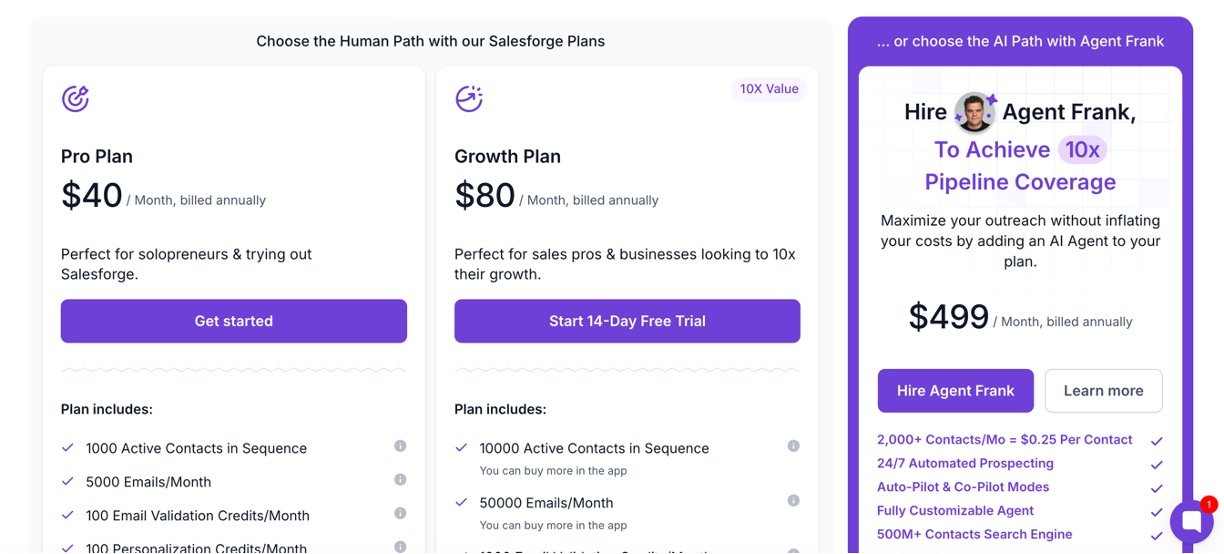
Task: Click Agent Frank's avatar photo
Action: 974,112
